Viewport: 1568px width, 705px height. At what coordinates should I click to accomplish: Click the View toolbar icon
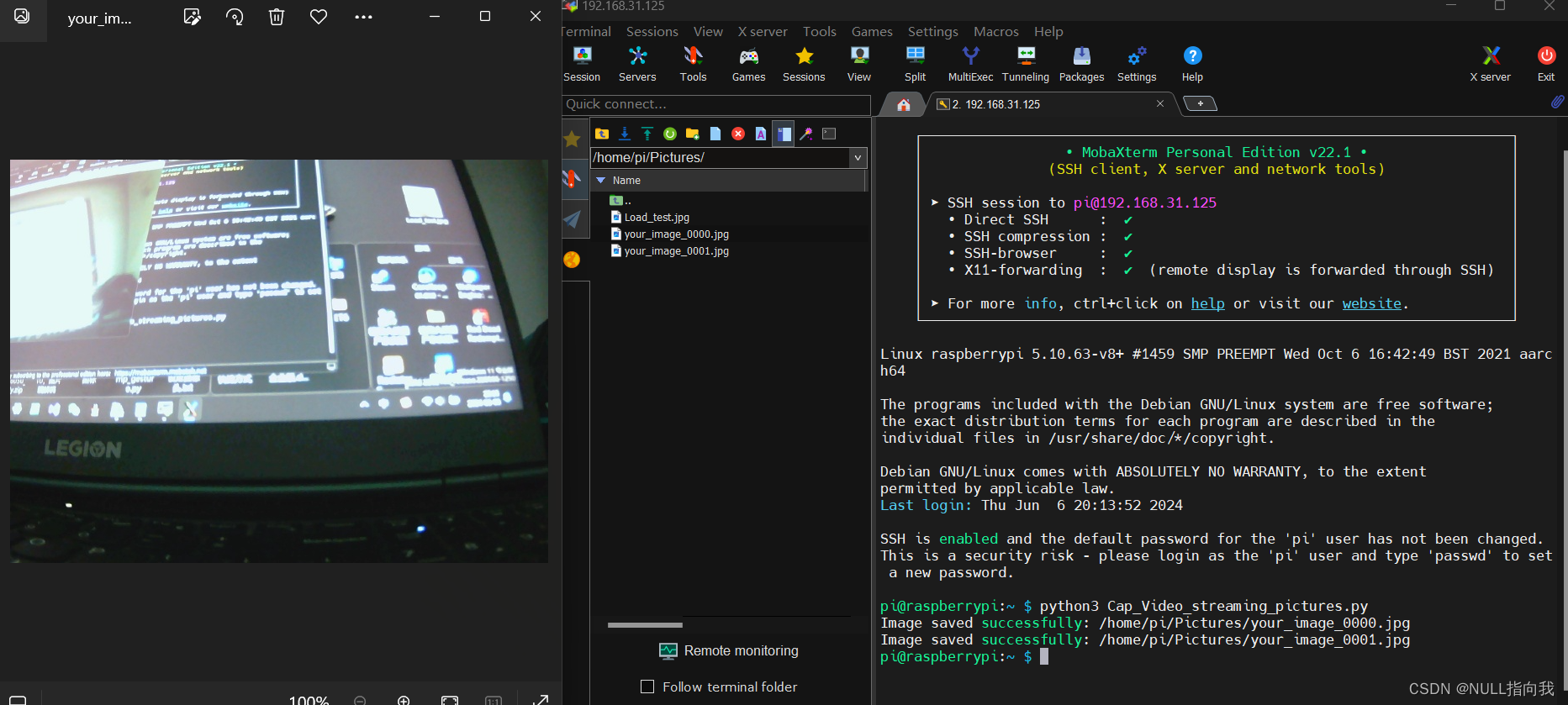859,65
